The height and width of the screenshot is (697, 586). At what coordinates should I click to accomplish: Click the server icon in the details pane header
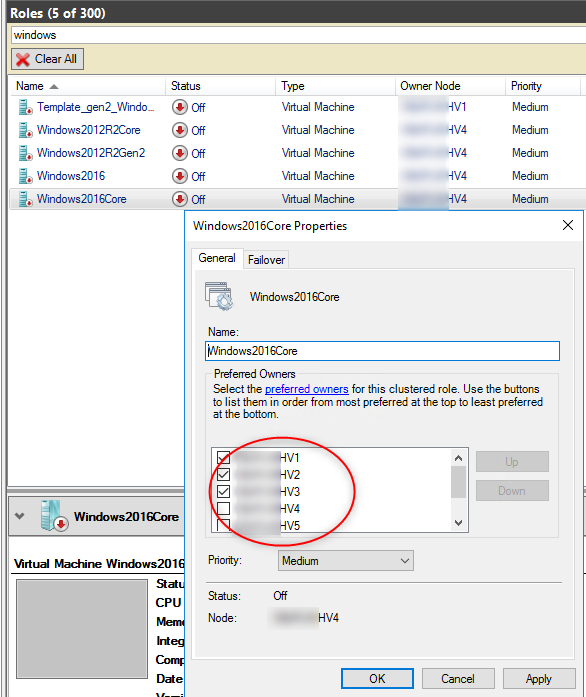pyautogui.click(x=53, y=516)
